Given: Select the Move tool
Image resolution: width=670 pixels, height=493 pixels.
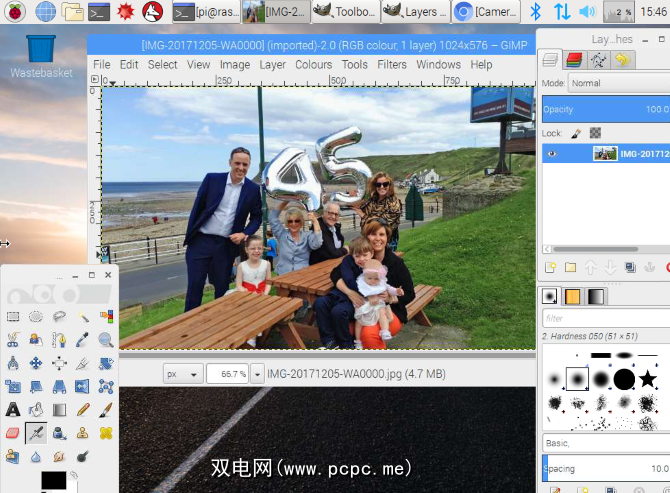Looking at the screenshot, I should click(x=36, y=363).
